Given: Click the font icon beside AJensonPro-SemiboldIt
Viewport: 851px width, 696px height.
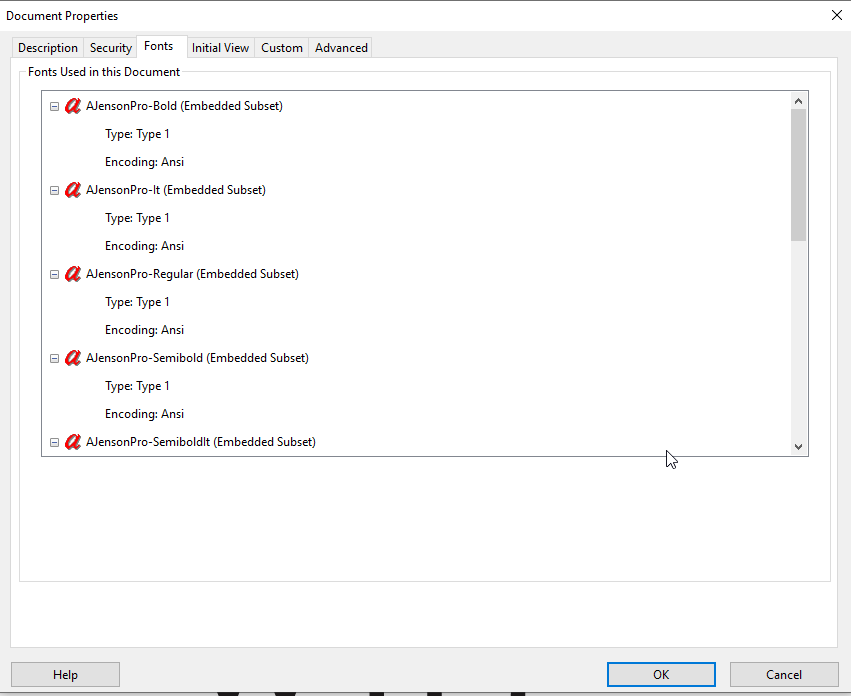Looking at the screenshot, I should click(x=72, y=441).
